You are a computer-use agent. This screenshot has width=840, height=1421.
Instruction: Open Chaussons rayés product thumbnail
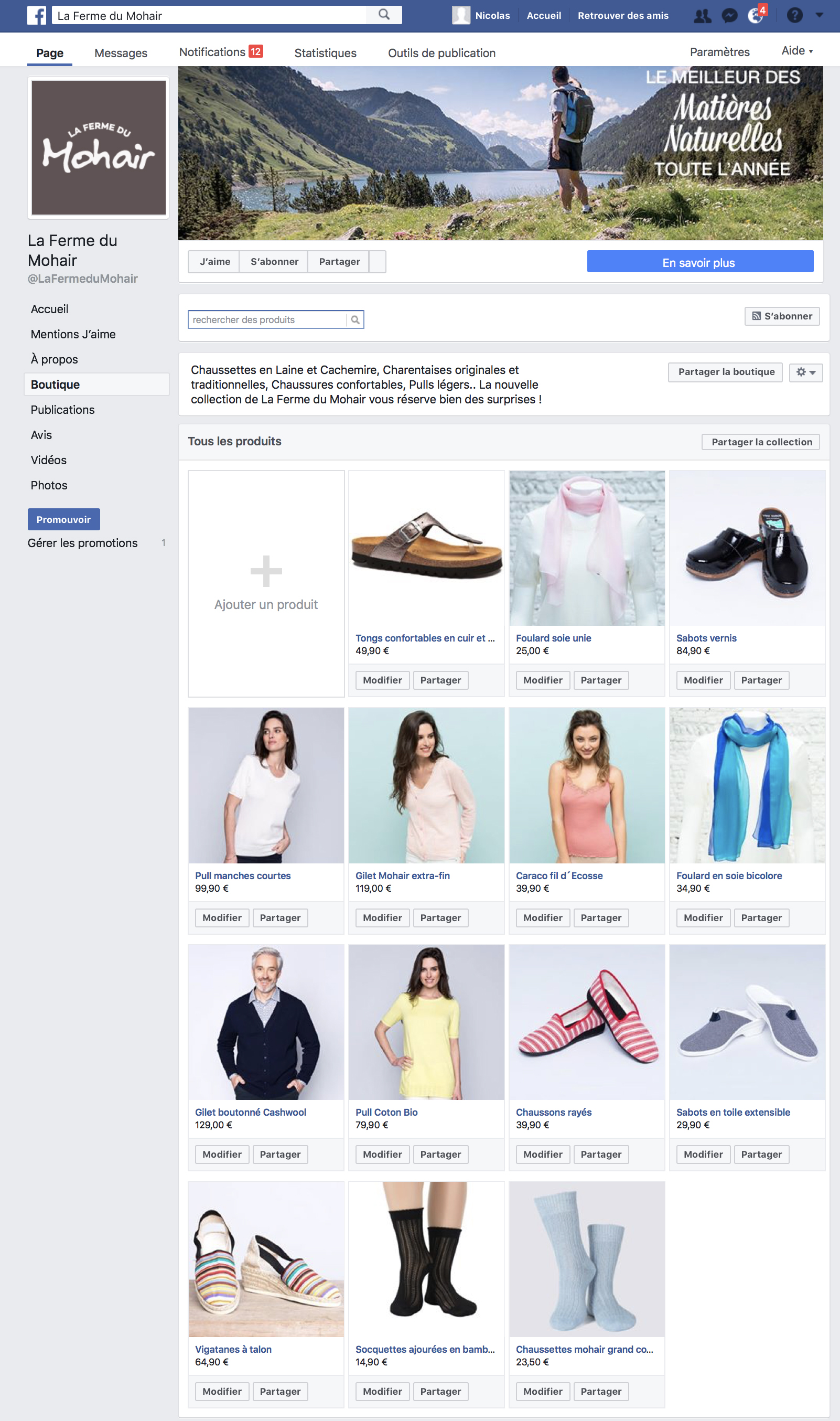(587, 1022)
